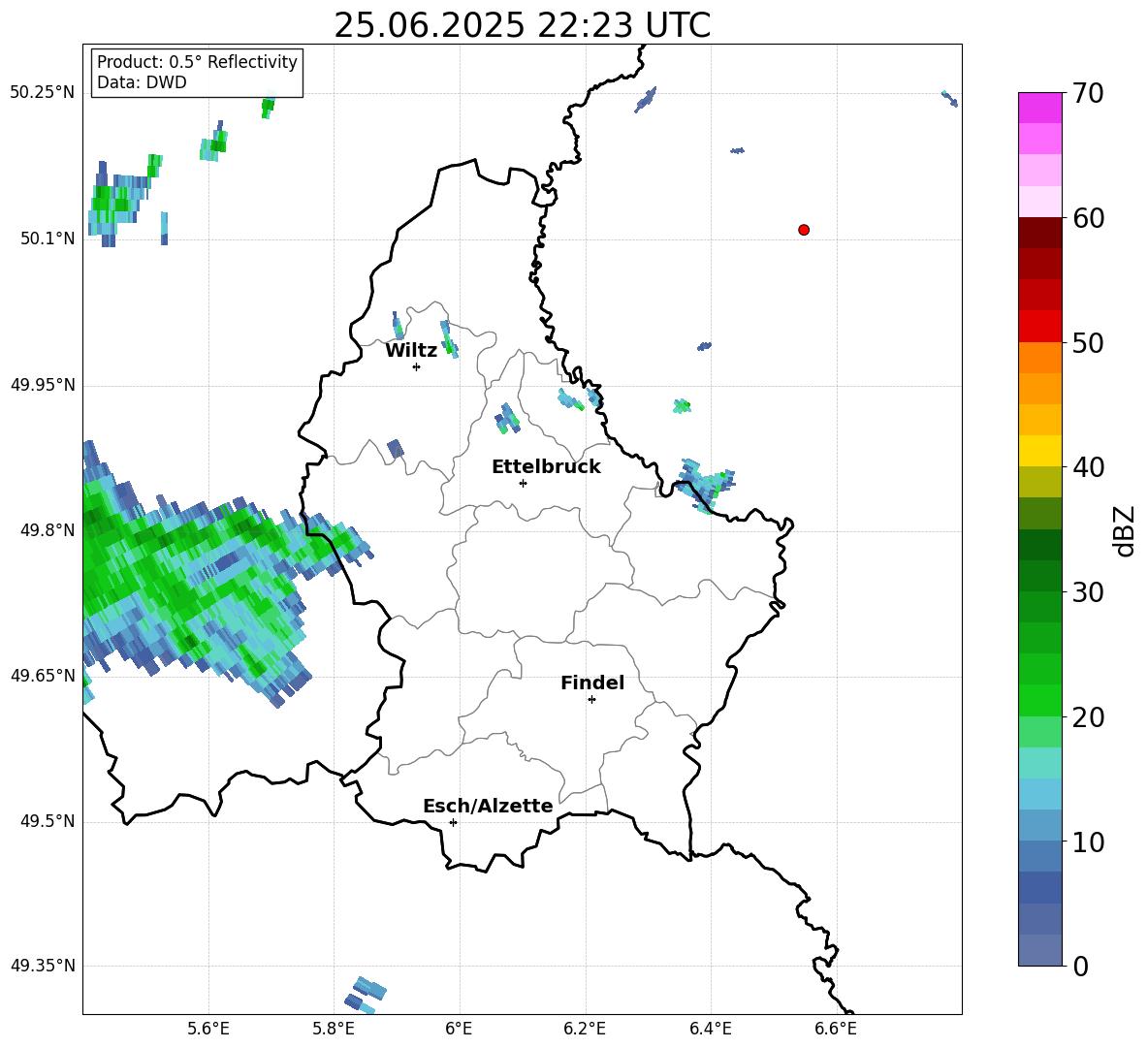Image resolution: width=1148 pixels, height=1048 pixels.
Task: Click the cross marker below the Wiltz label
Action: click(417, 366)
